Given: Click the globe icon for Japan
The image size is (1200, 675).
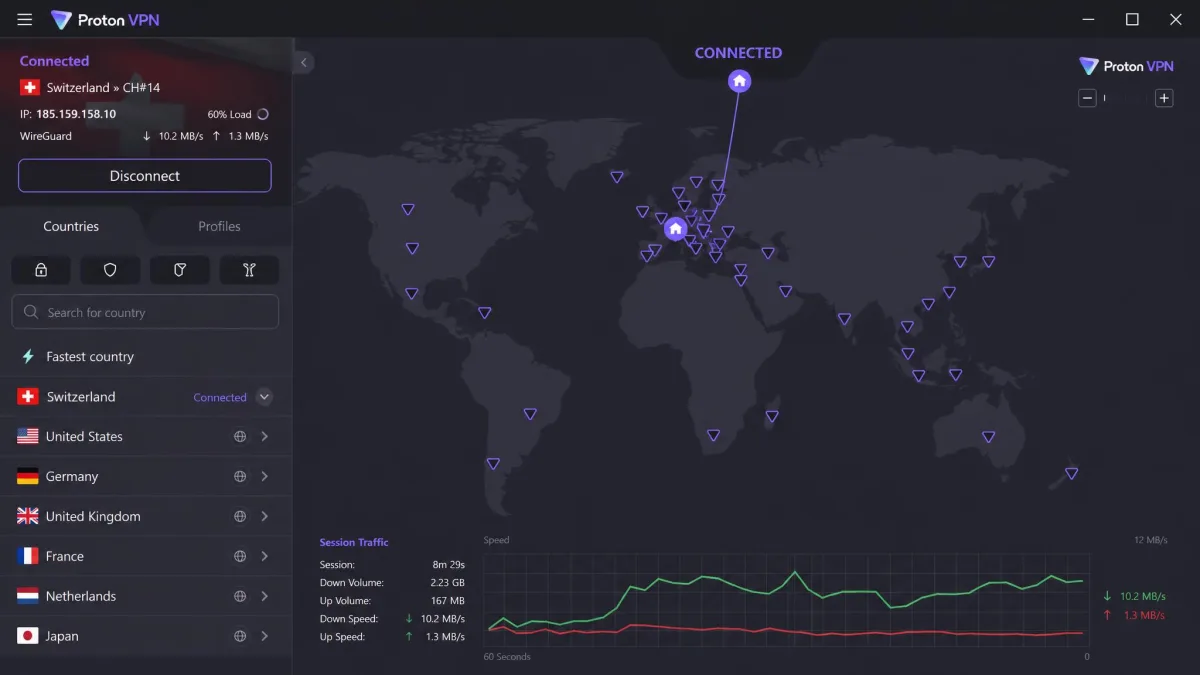Looking at the screenshot, I should [240, 636].
